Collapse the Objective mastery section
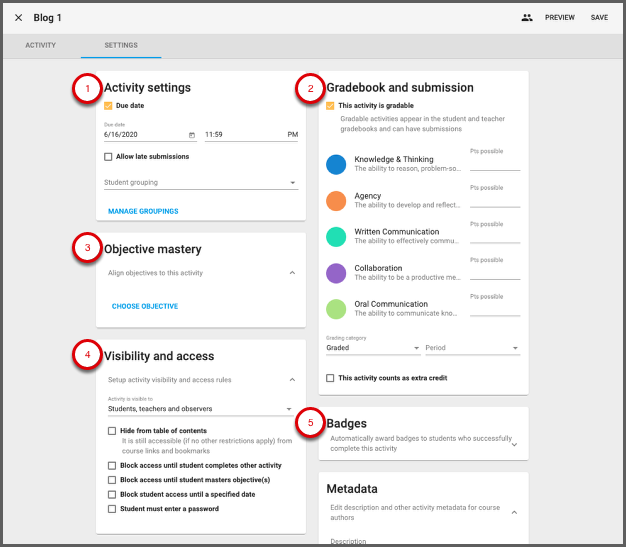This screenshot has width=626, height=547. point(292,273)
